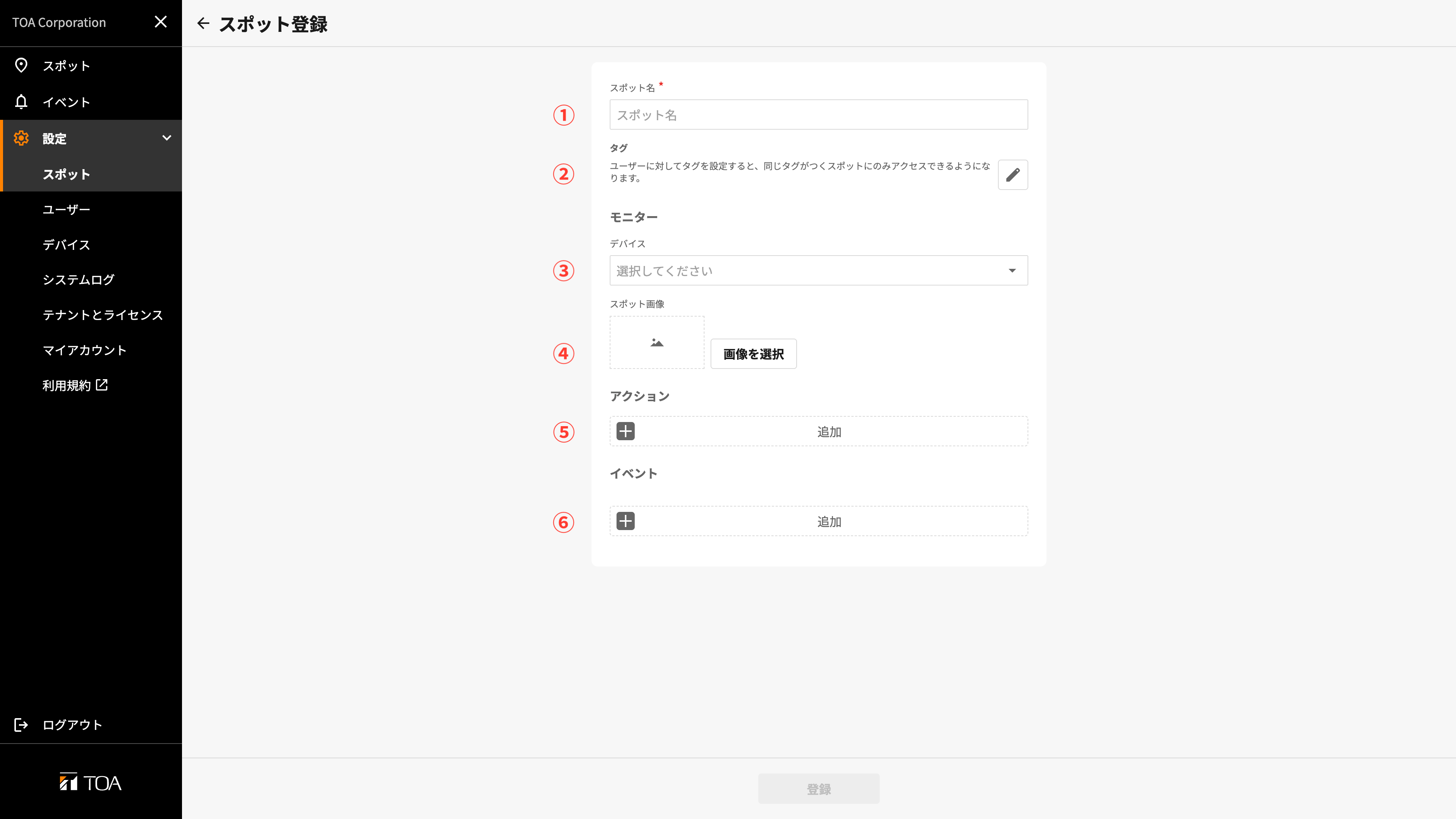Image resolution: width=1456 pixels, height=819 pixels.
Task: Click the external link icon beside 利用規約
Action: pos(102,385)
